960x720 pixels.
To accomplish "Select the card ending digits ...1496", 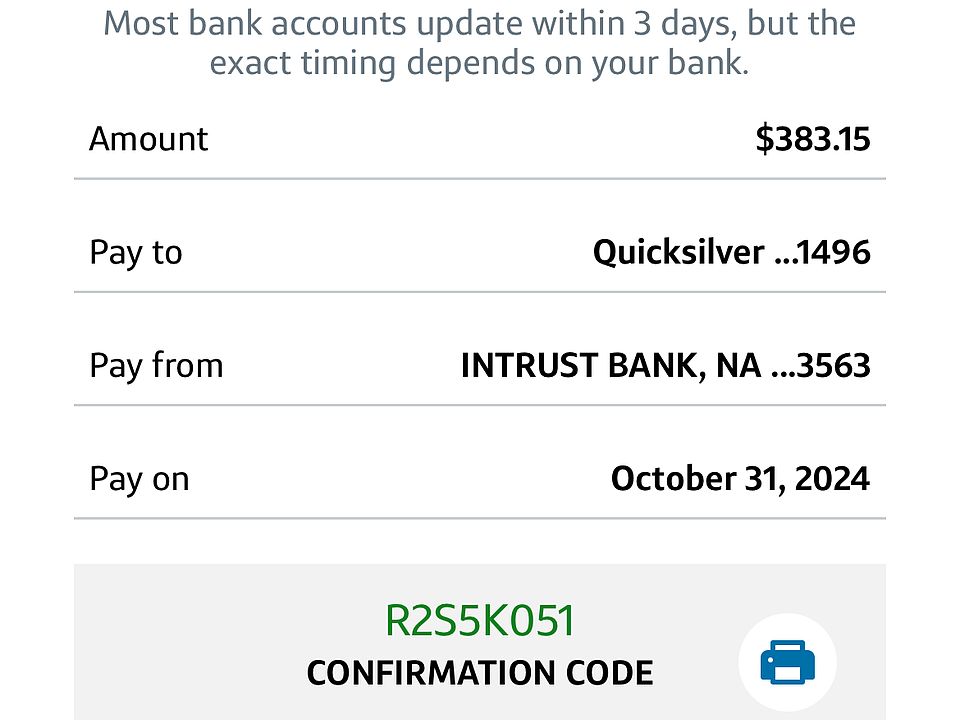I will click(x=822, y=252).
